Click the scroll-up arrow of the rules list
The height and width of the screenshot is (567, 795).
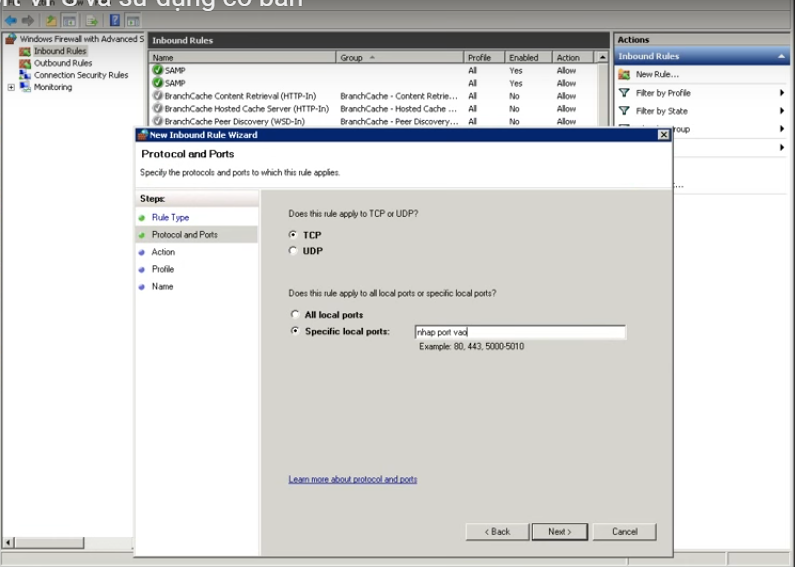[602, 57]
